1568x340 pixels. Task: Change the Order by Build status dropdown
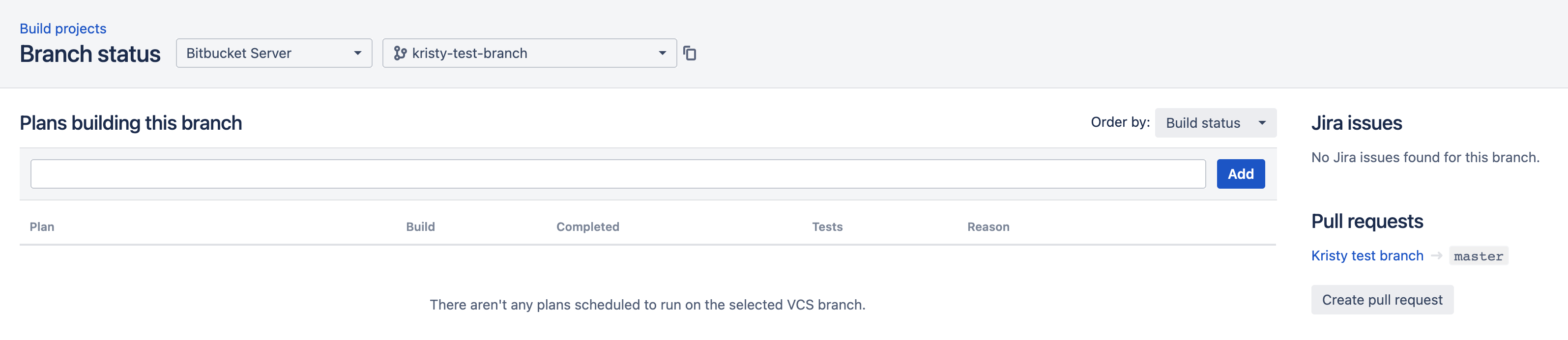tap(1215, 122)
